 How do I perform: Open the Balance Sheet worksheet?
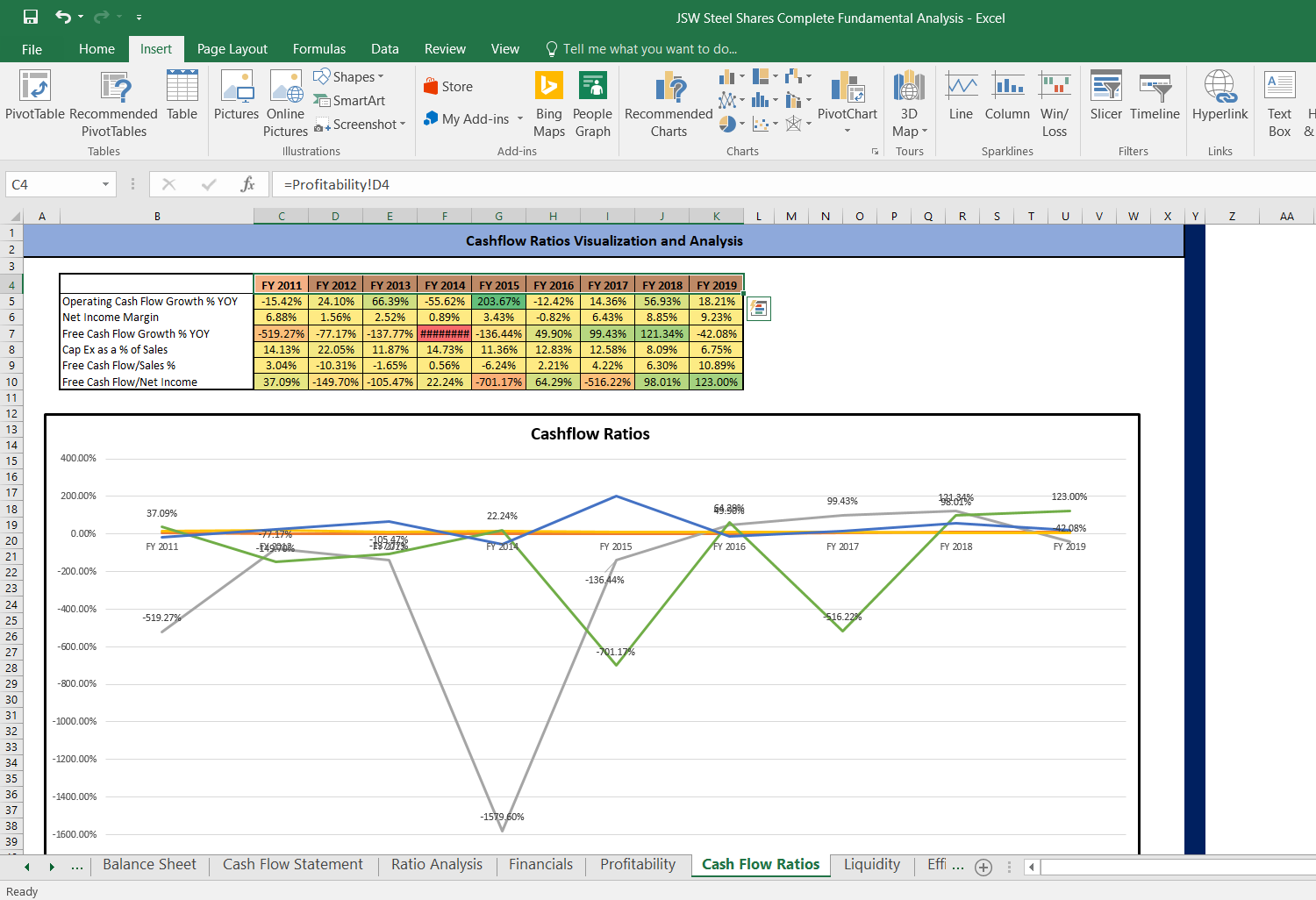tap(150, 865)
